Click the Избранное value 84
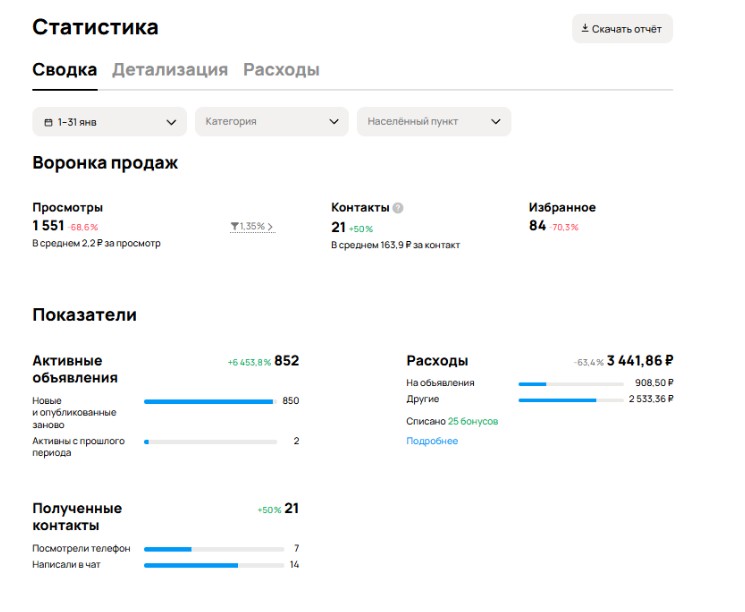The width and height of the screenshot is (745, 612). (x=537, y=225)
